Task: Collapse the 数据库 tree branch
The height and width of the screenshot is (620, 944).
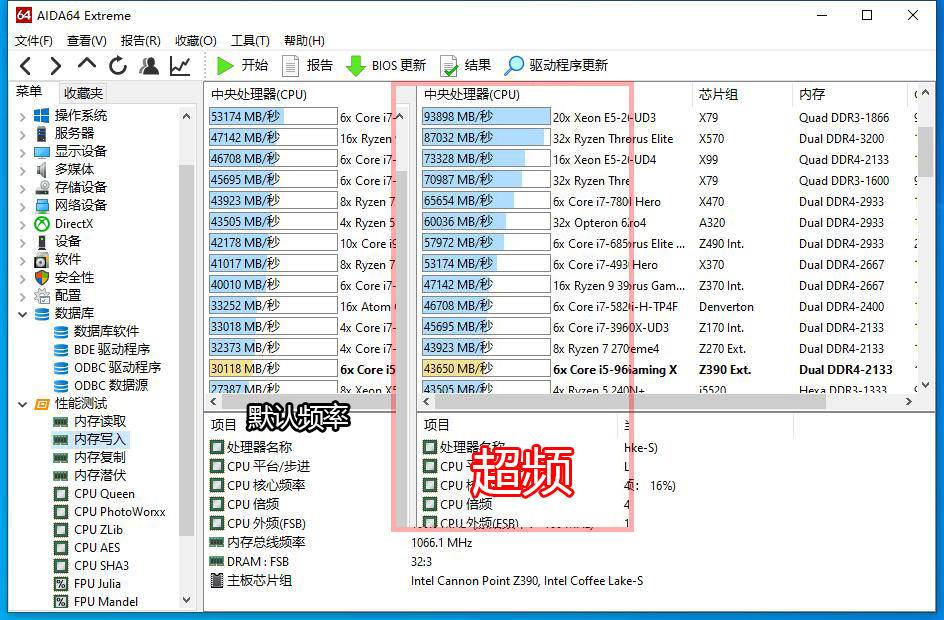Action: tap(21, 312)
